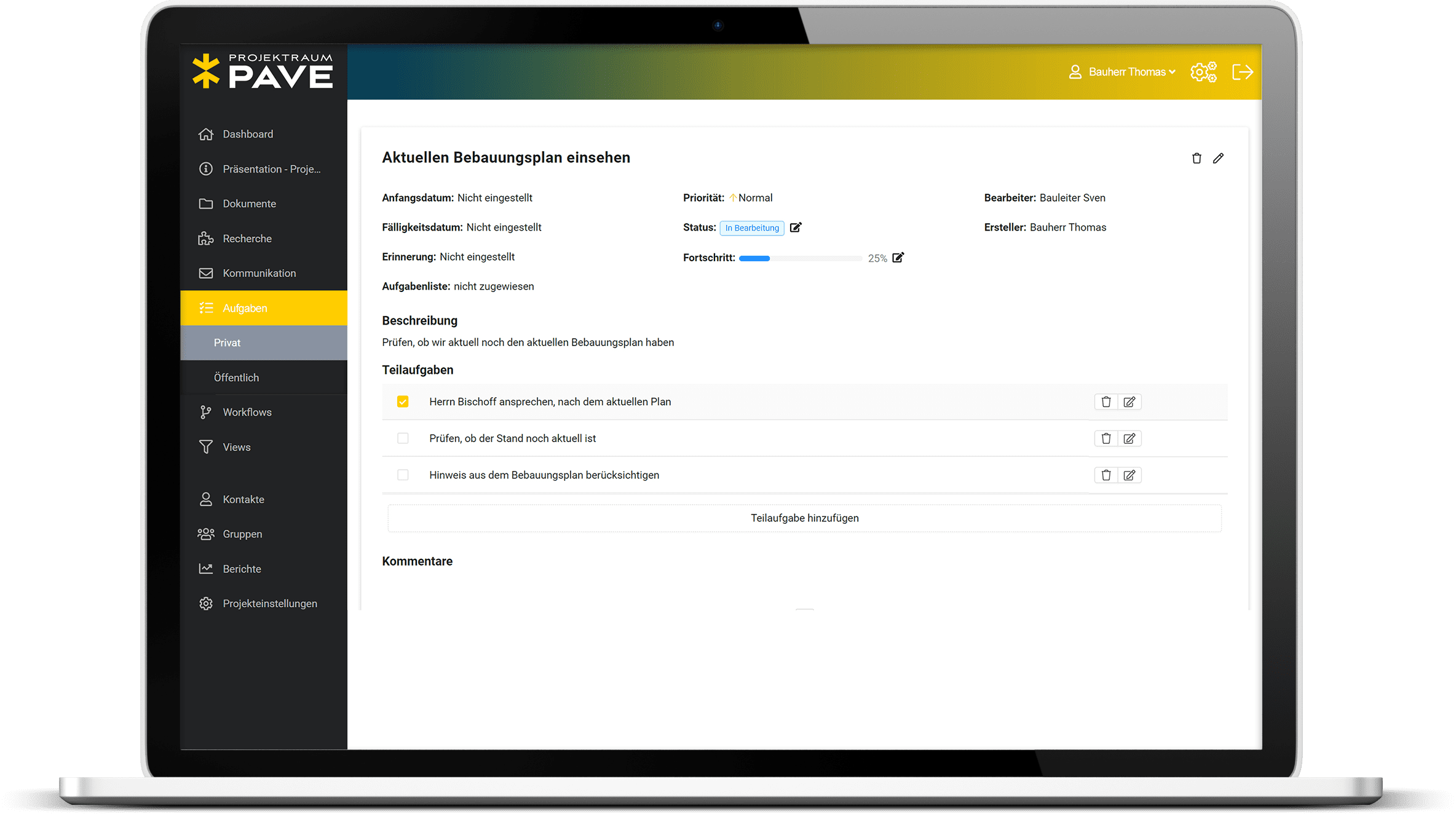
Task: Open Berichte section
Action: click(x=264, y=569)
